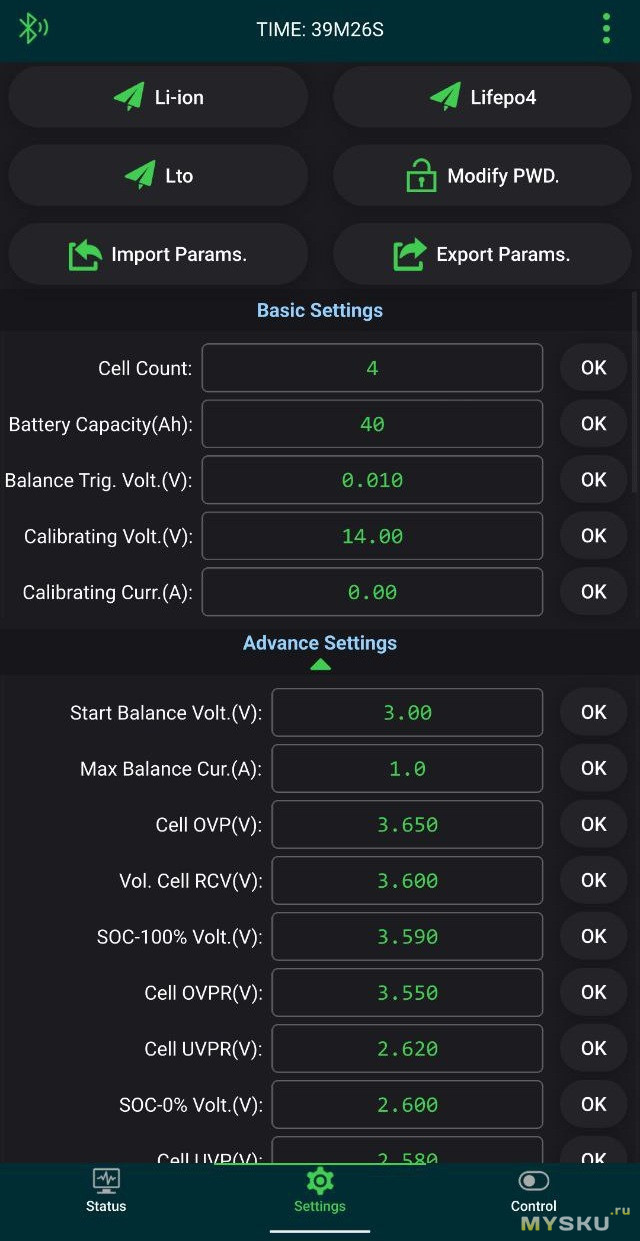Click the Max Balance Cur. field
The image size is (640, 1241).
(407, 769)
